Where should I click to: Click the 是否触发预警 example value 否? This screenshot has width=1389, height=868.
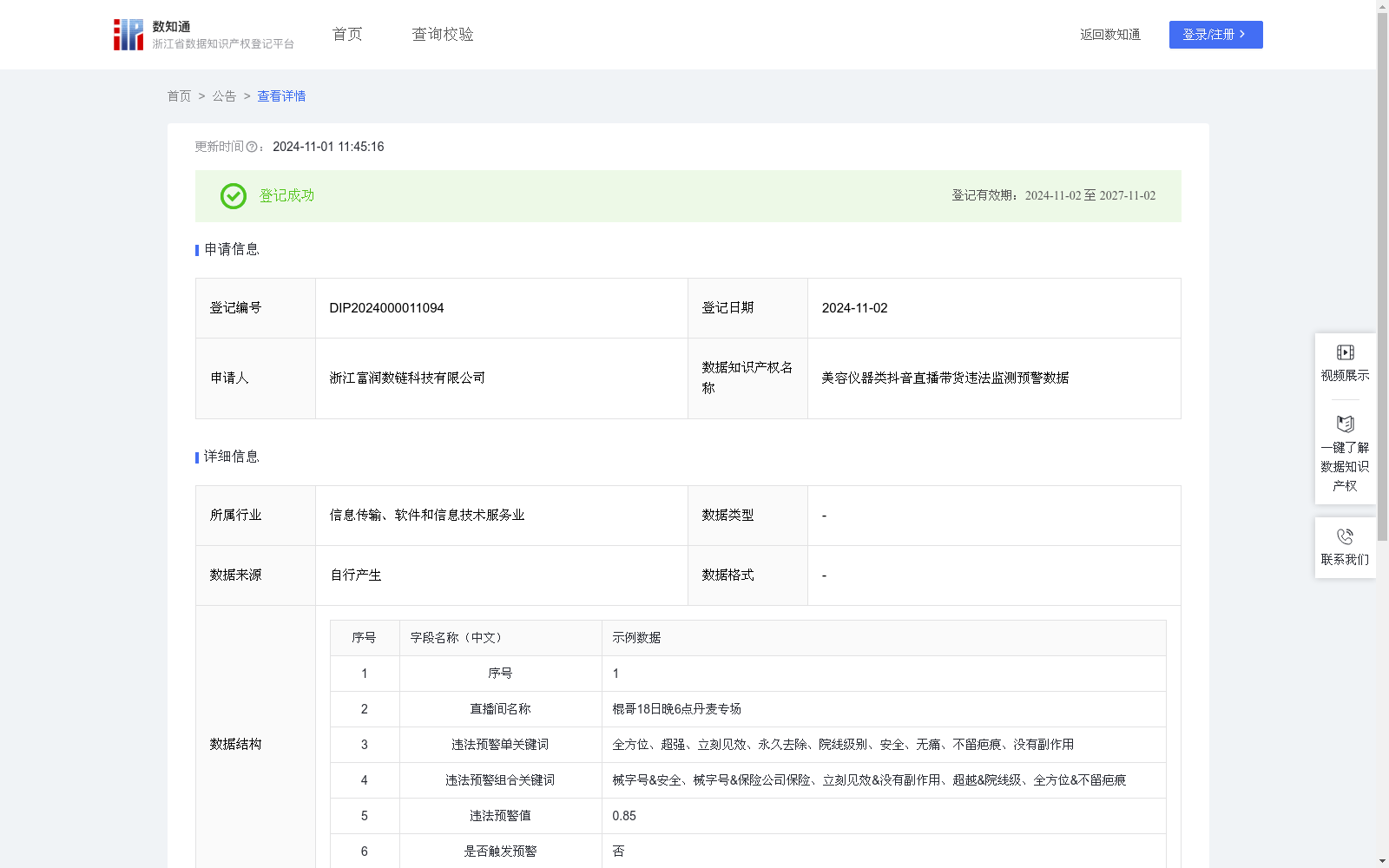coord(618,852)
